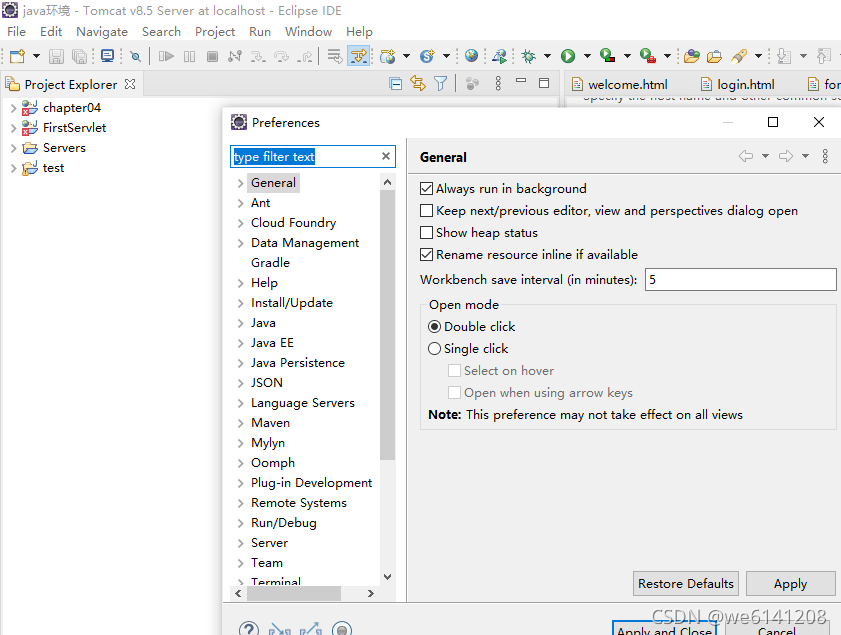
Task: Expand the Maven preferences node
Action: click(240, 423)
